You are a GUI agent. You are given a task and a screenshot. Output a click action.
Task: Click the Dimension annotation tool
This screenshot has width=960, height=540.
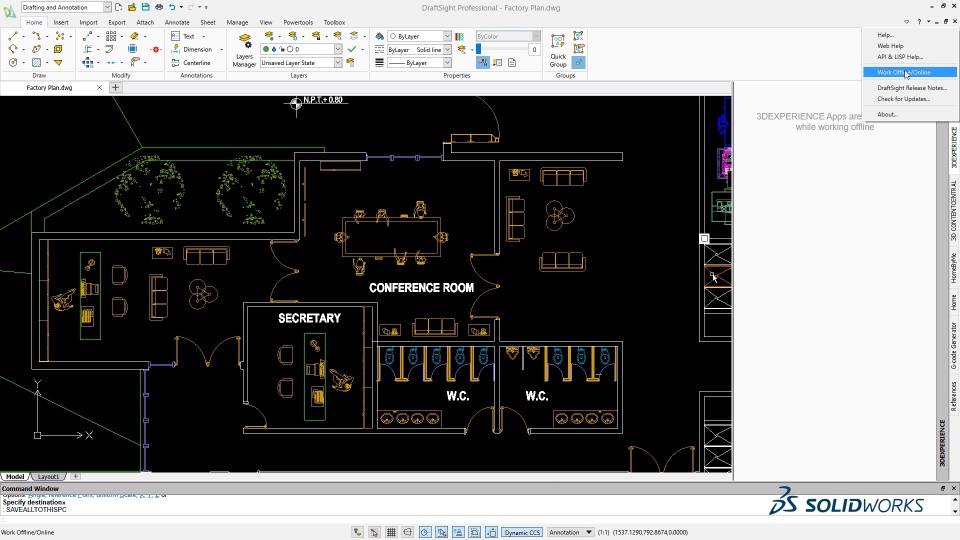tap(192, 49)
